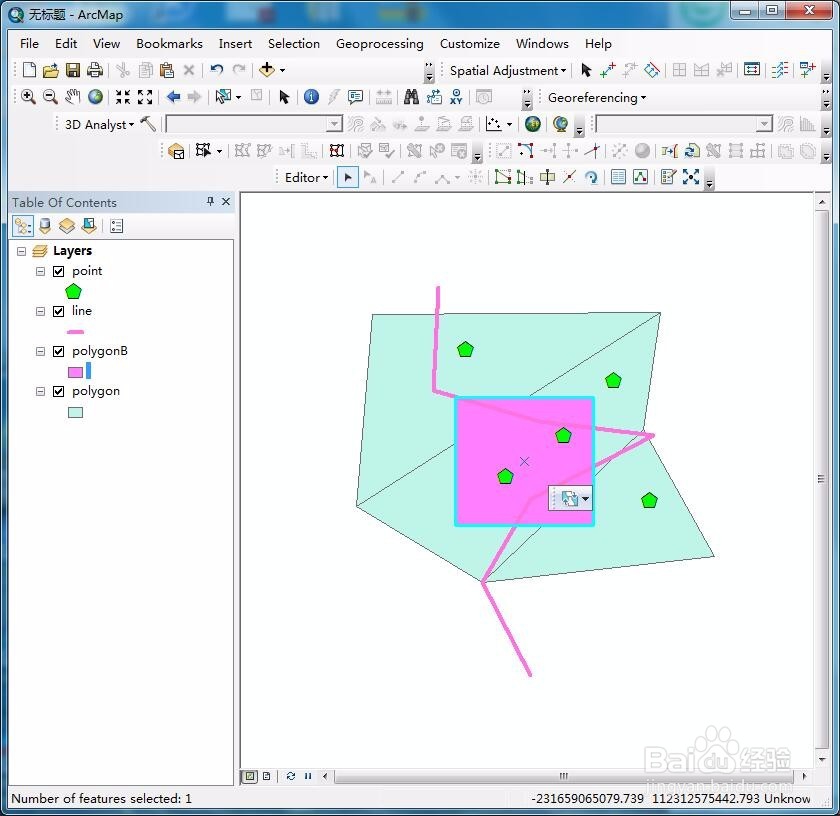Open the Geoprocessing menu
This screenshot has height=816, width=840.
click(x=379, y=44)
